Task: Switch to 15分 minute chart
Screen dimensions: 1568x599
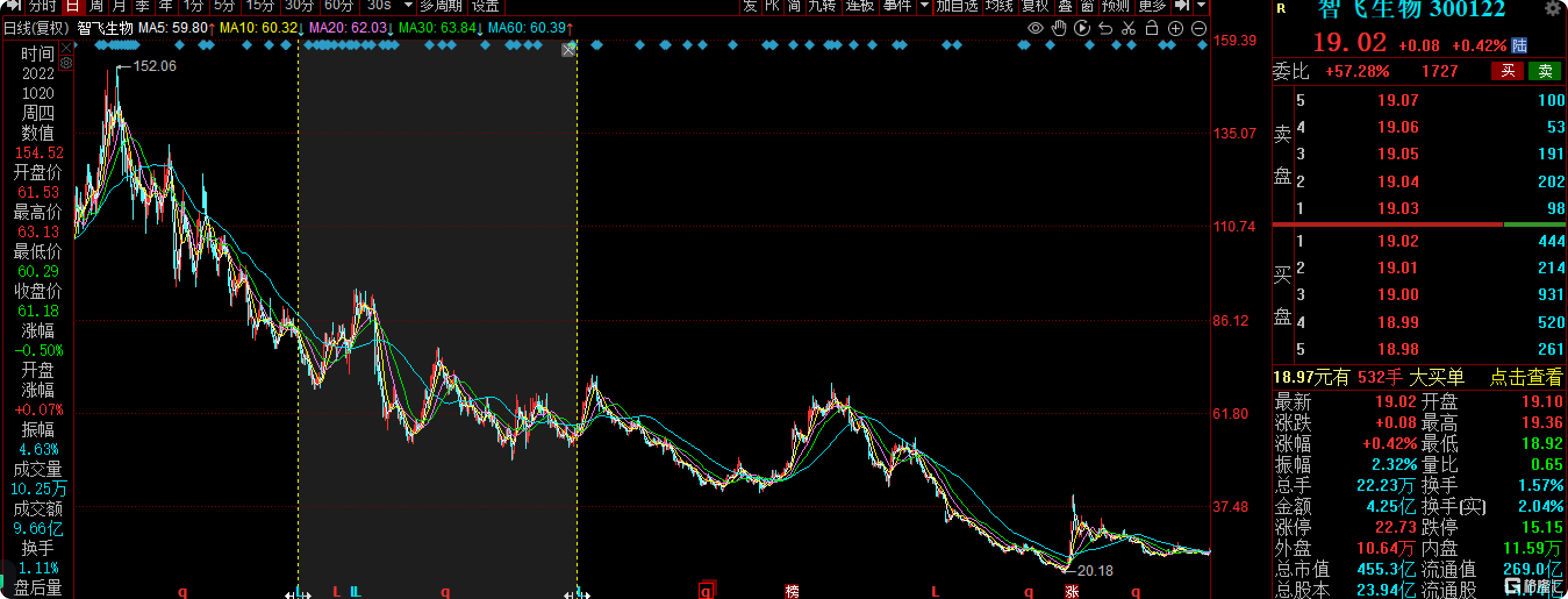Action: coord(260,5)
